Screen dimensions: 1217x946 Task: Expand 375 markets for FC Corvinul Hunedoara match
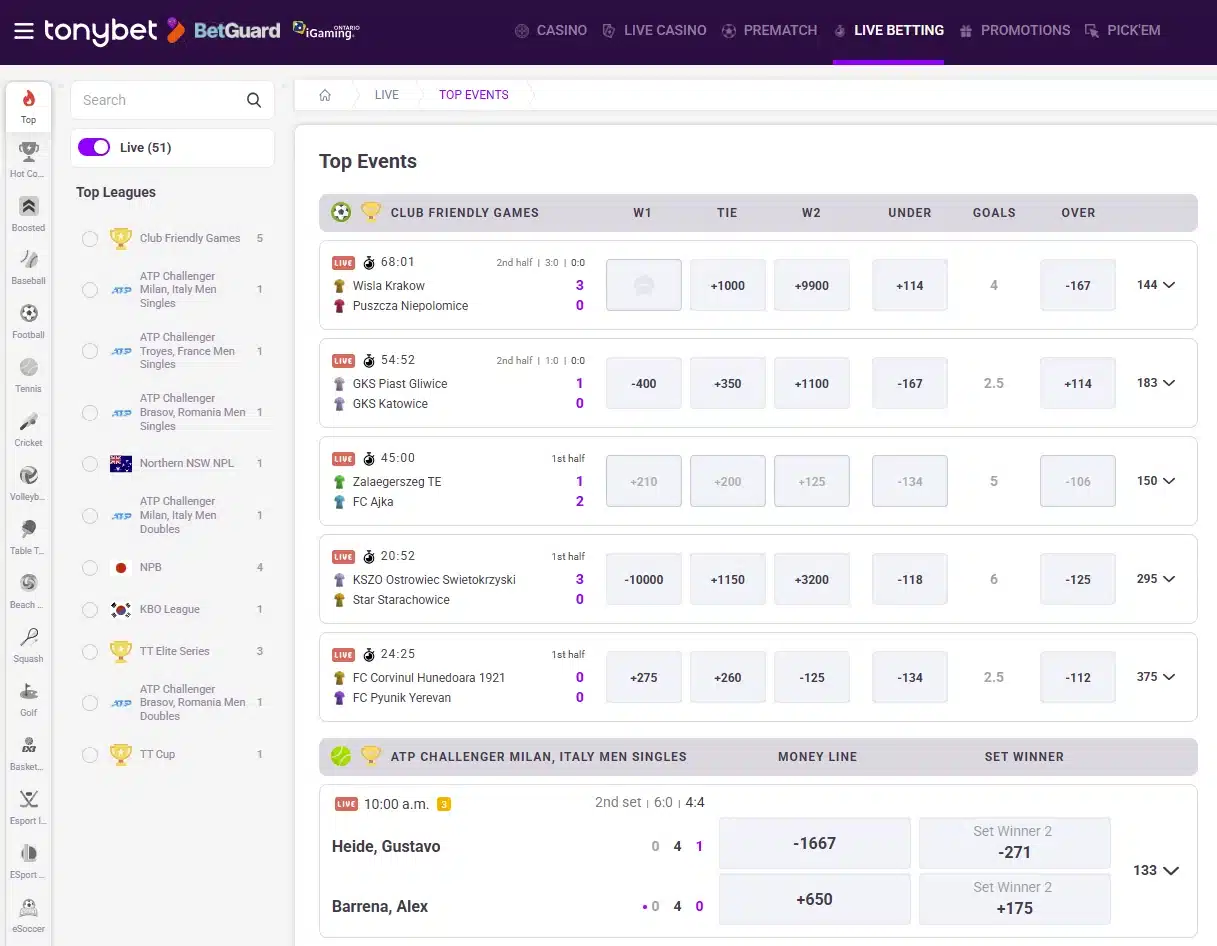[x=1156, y=677]
